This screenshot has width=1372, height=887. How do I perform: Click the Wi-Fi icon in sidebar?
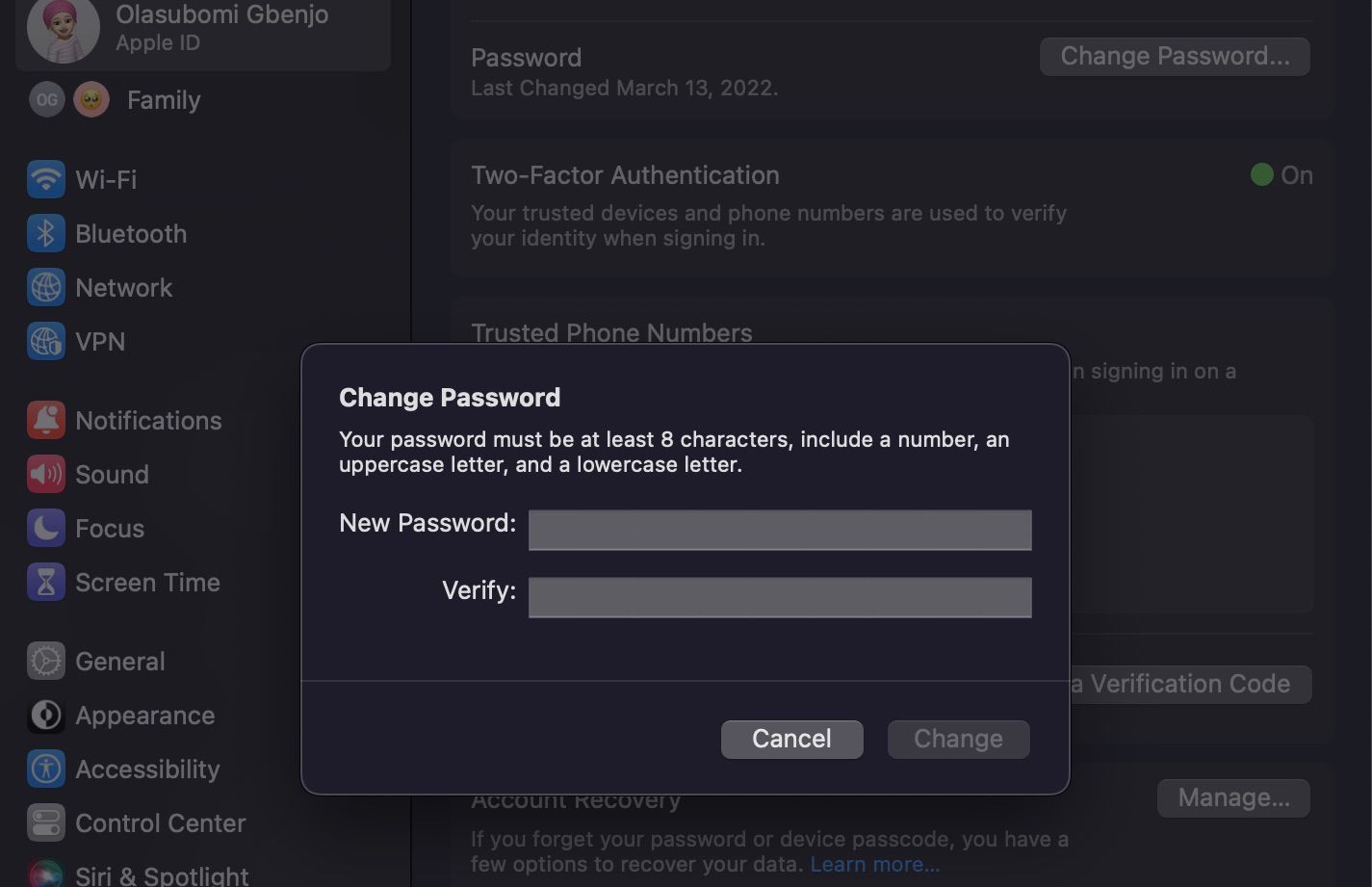tap(46, 180)
